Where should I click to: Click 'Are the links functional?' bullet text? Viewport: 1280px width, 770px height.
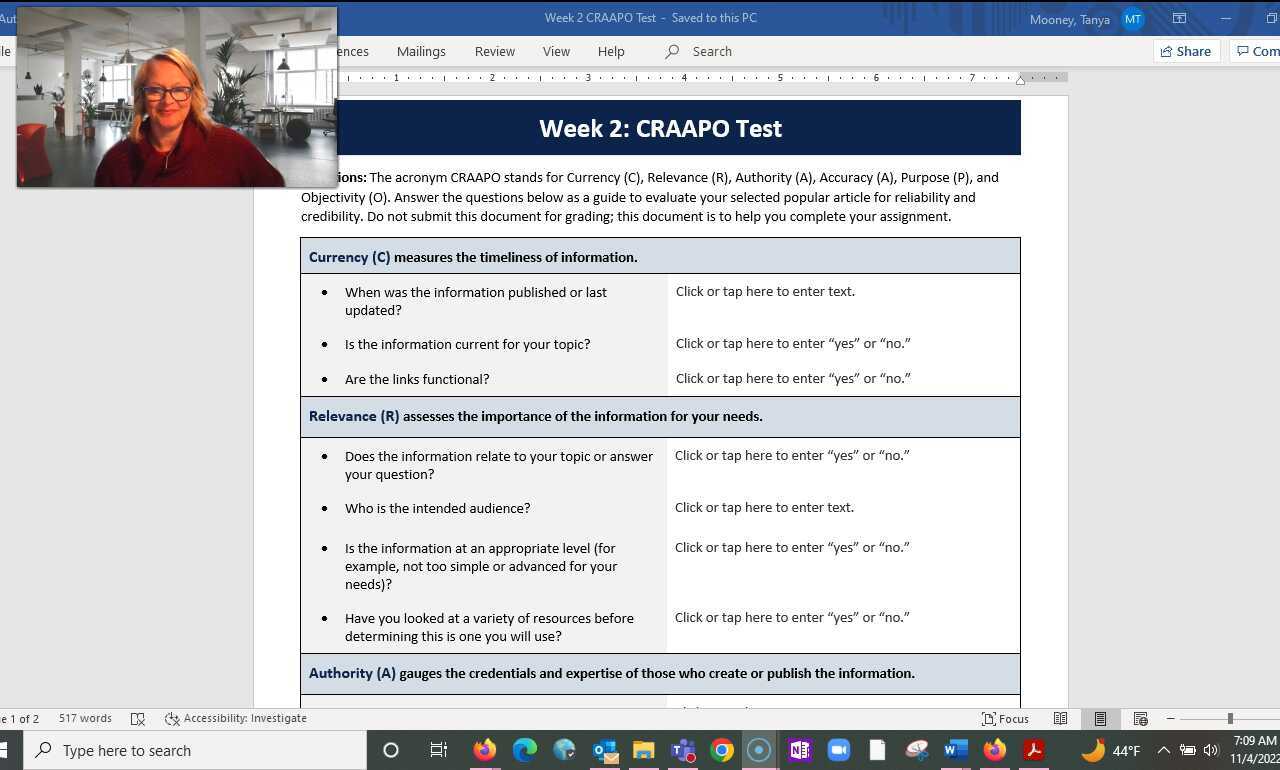pyautogui.click(x=417, y=379)
